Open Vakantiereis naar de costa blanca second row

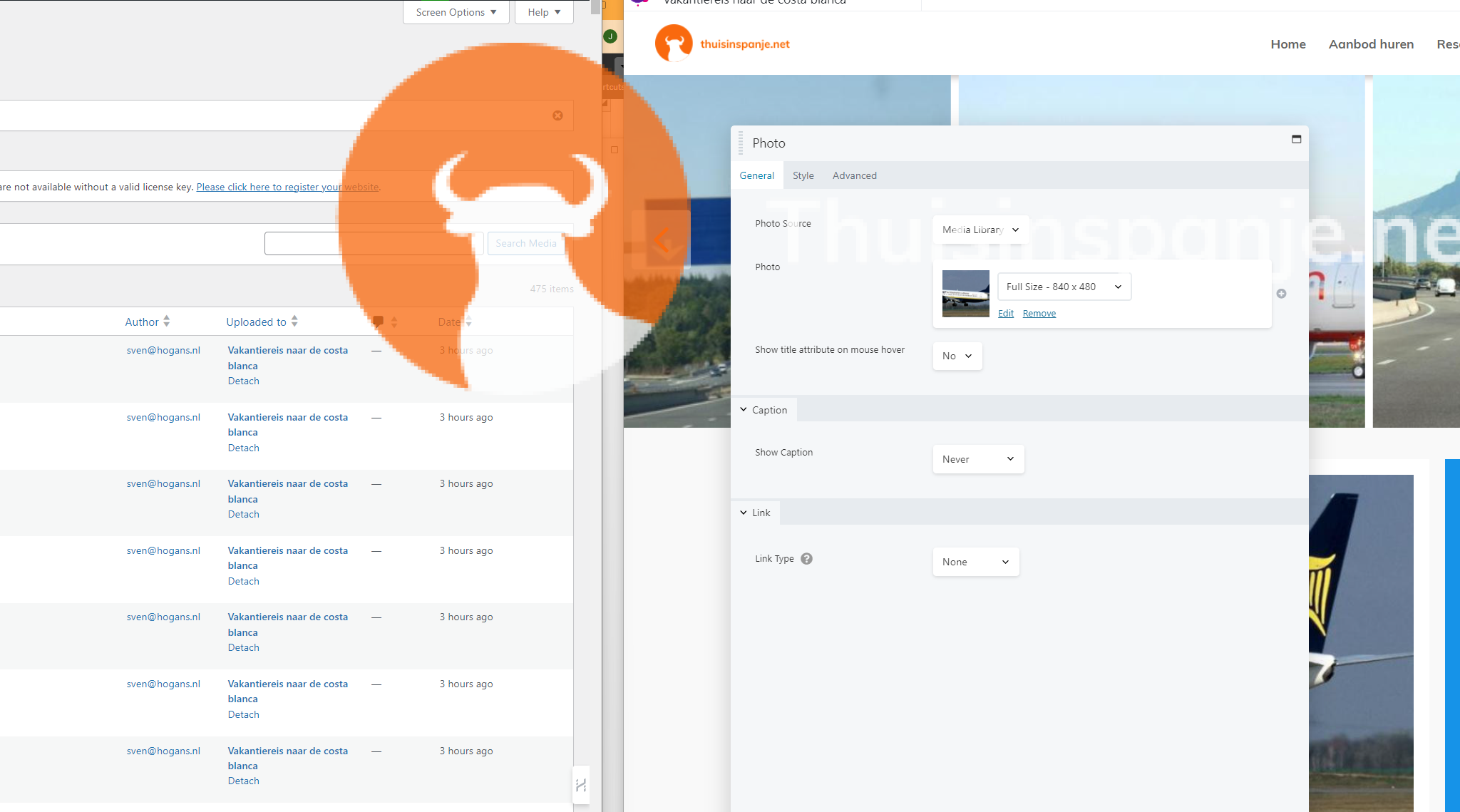288,424
